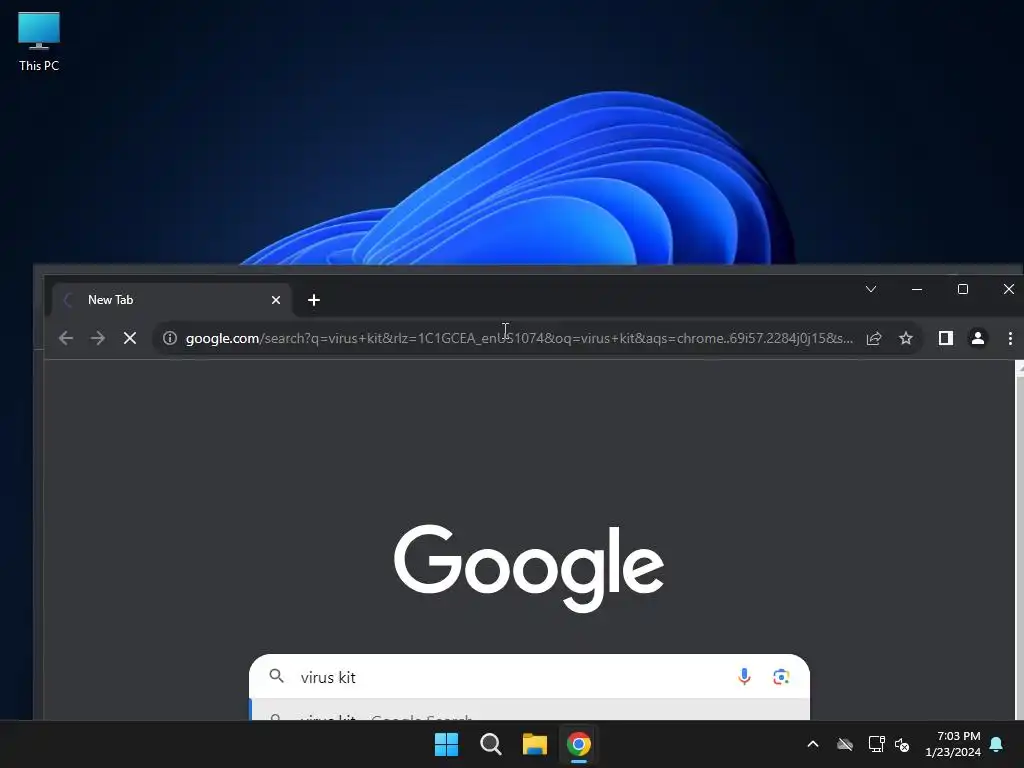
Task: Search by image lens icon
Action: coord(781,677)
